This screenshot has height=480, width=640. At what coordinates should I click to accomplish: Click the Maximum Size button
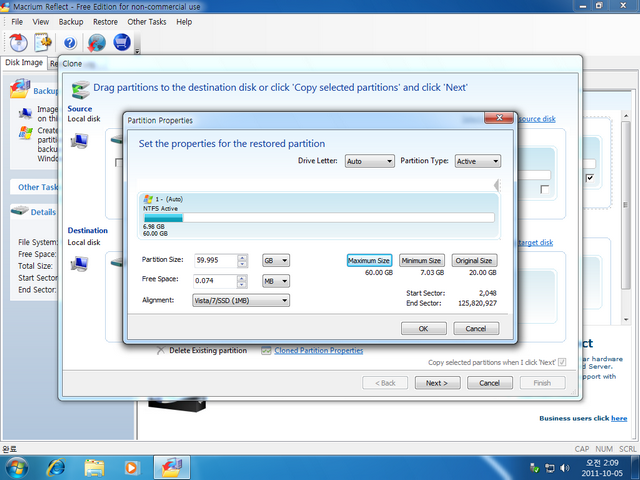click(369, 260)
